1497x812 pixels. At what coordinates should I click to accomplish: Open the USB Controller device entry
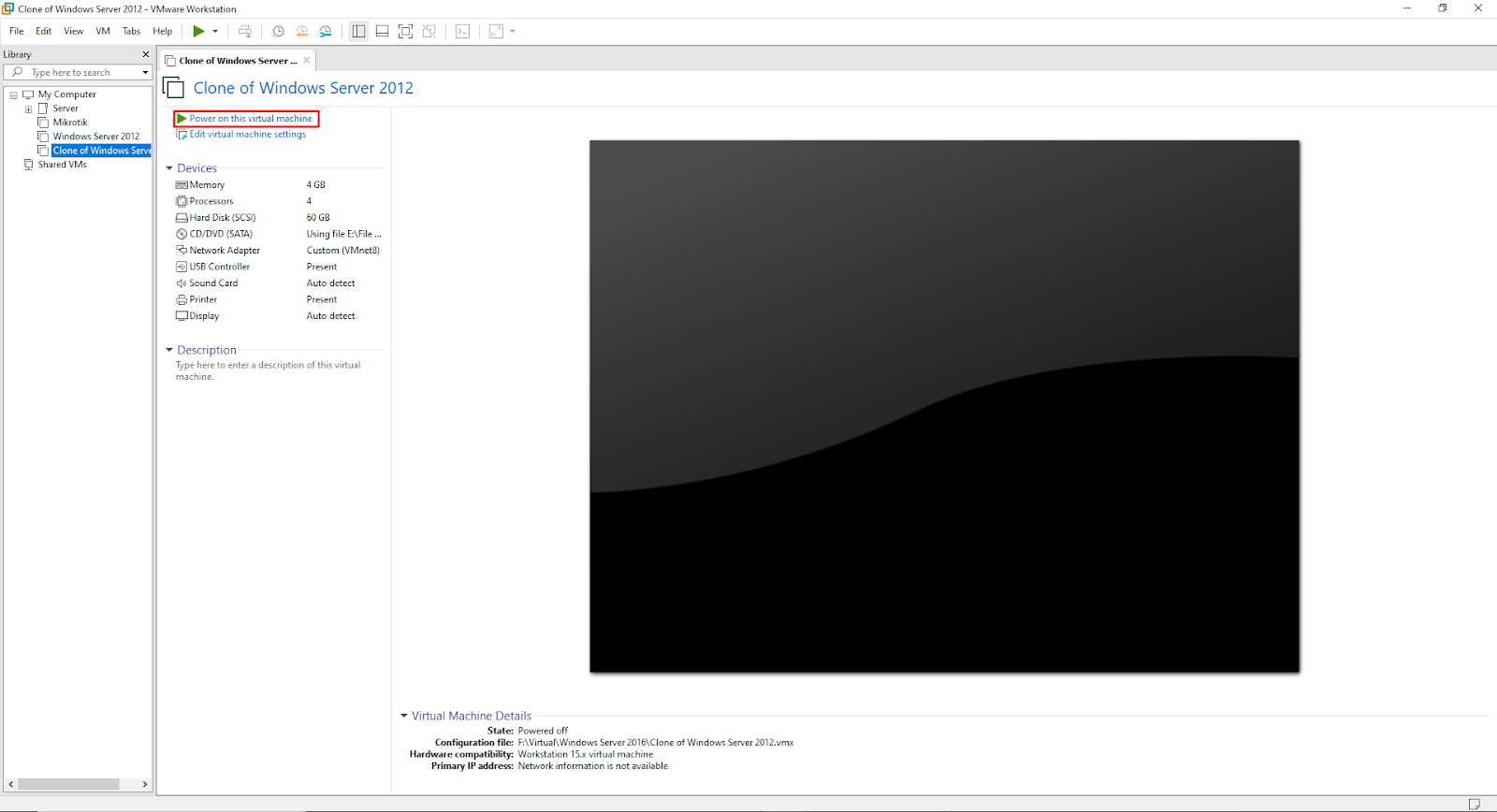coord(219,267)
